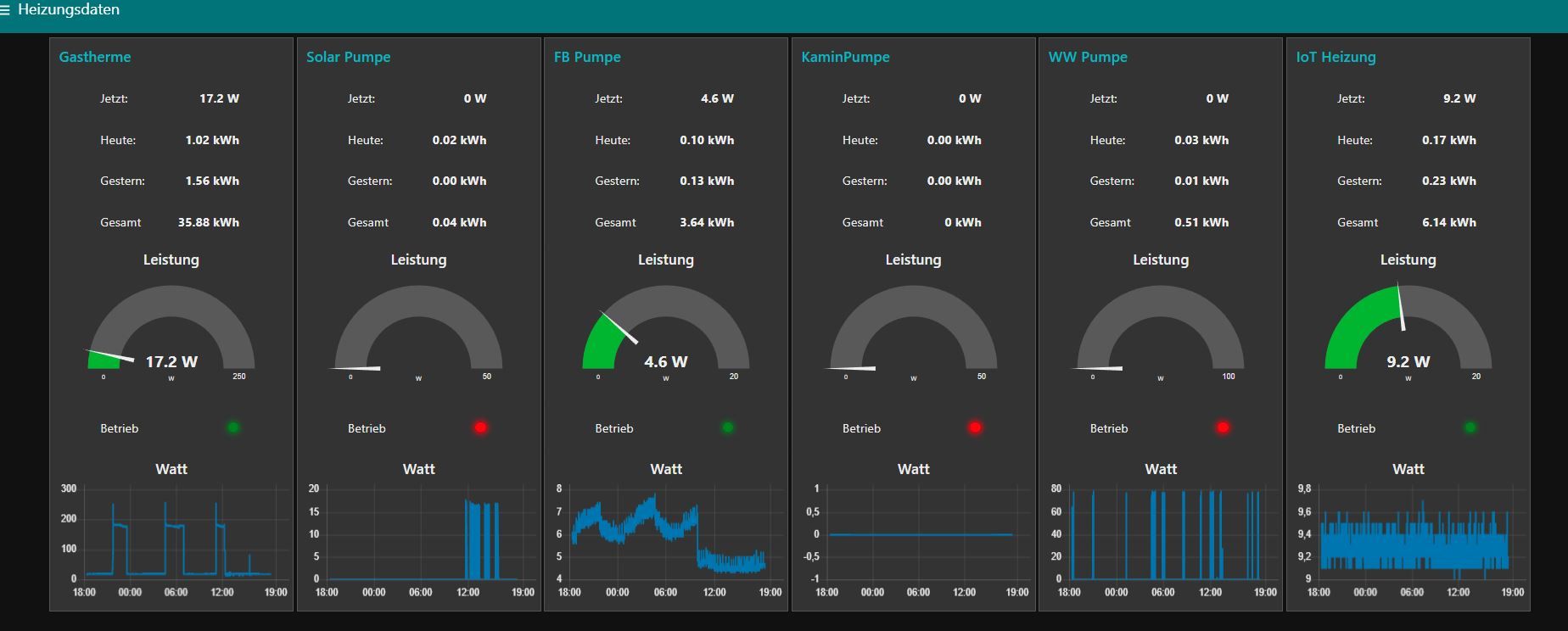Click Gastherme Gestern value 1.56 kWh

(x=212, y=181)
